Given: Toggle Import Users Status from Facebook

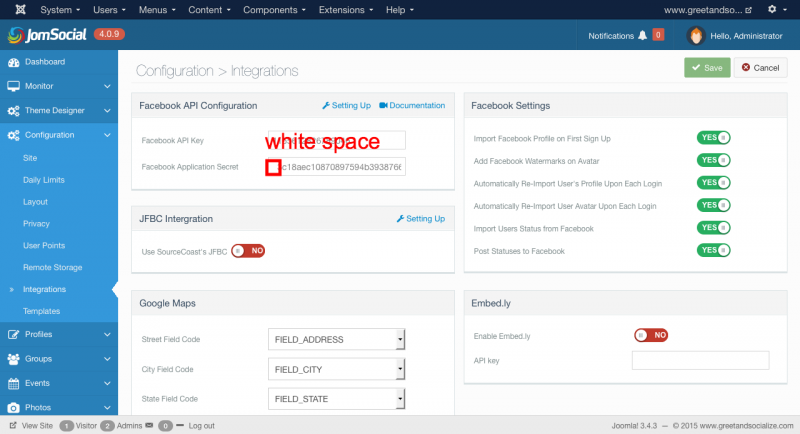Looking at the screenshot, I should pyautogui.click(x=713, y=227).
